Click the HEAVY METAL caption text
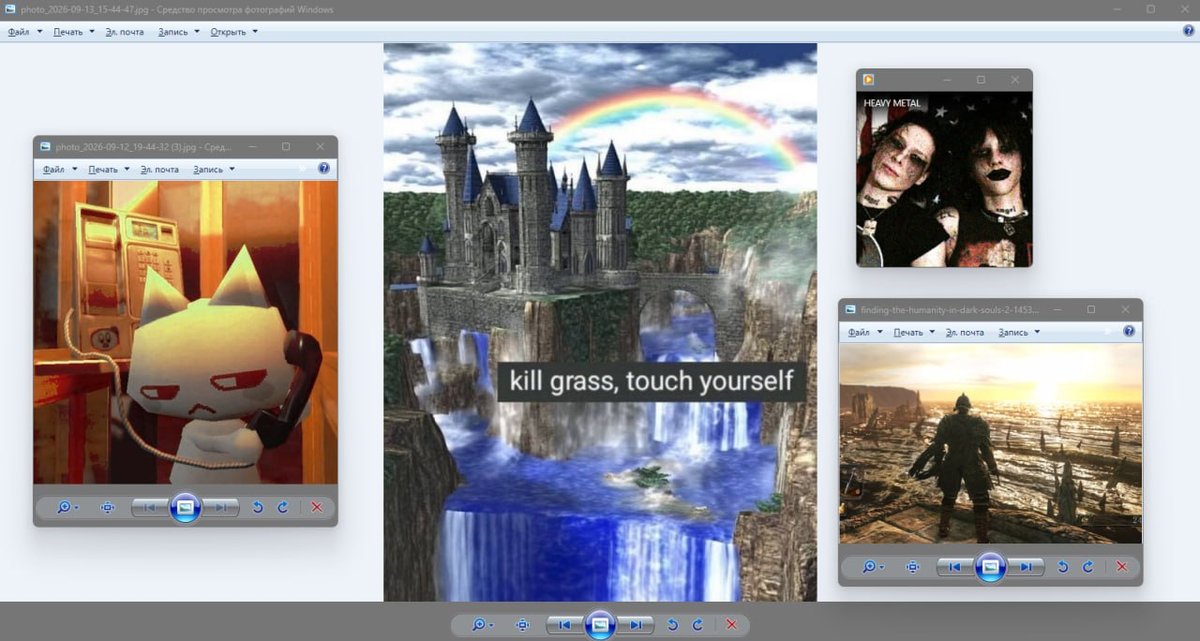 click(x=892, y=103)
